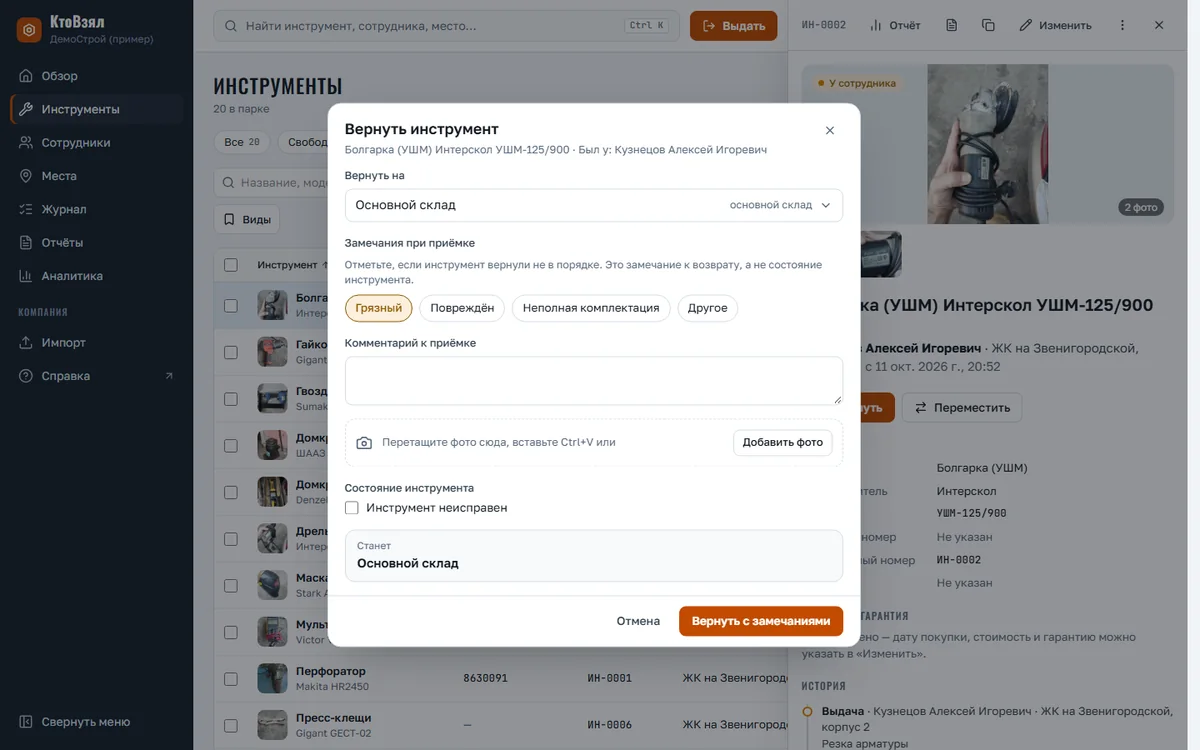Close the tool detail side panel
Viewport: 1200px width, 750px height.
click(1159, 25)
